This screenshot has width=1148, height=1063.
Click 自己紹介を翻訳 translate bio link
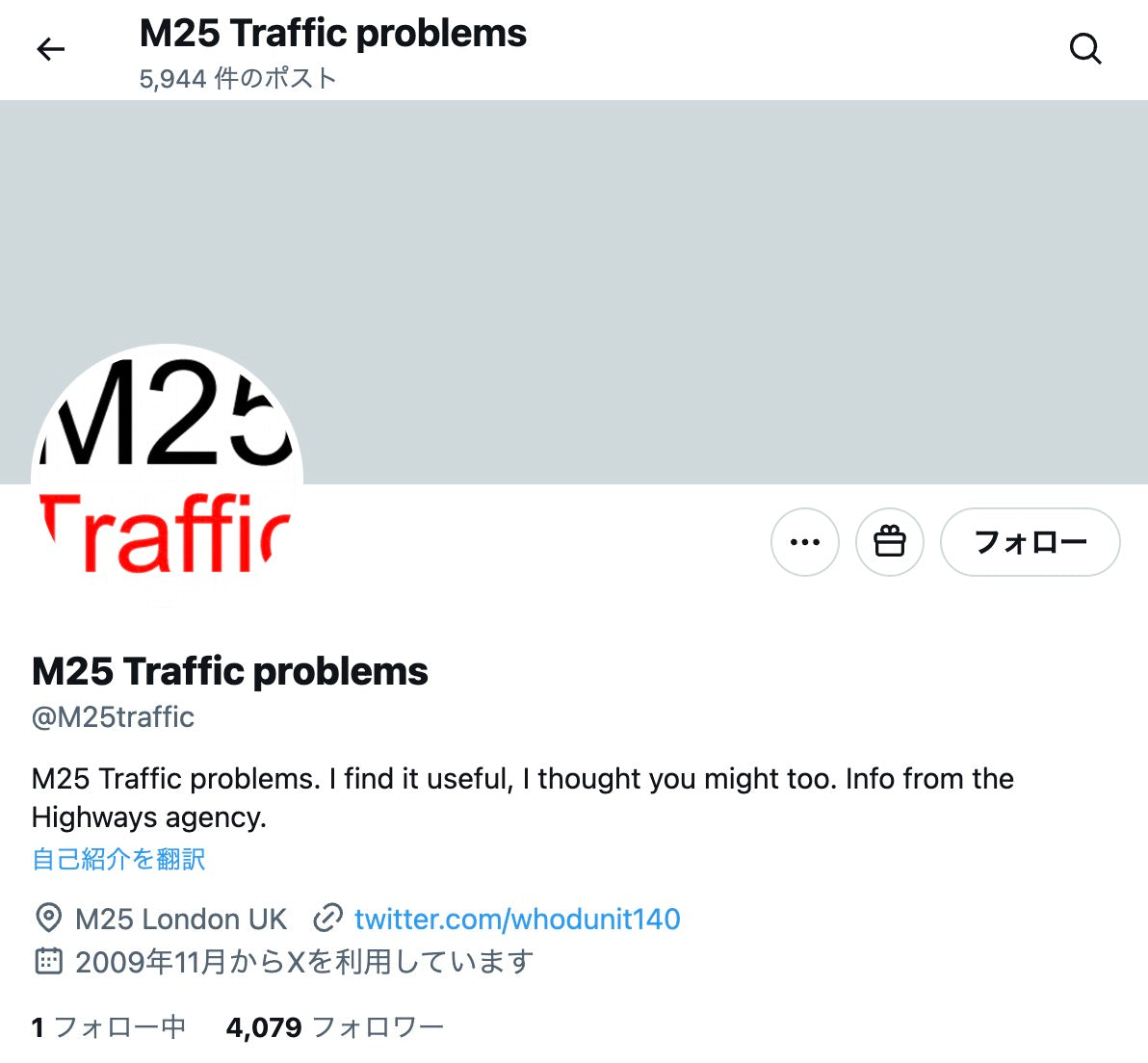point(118,859)
